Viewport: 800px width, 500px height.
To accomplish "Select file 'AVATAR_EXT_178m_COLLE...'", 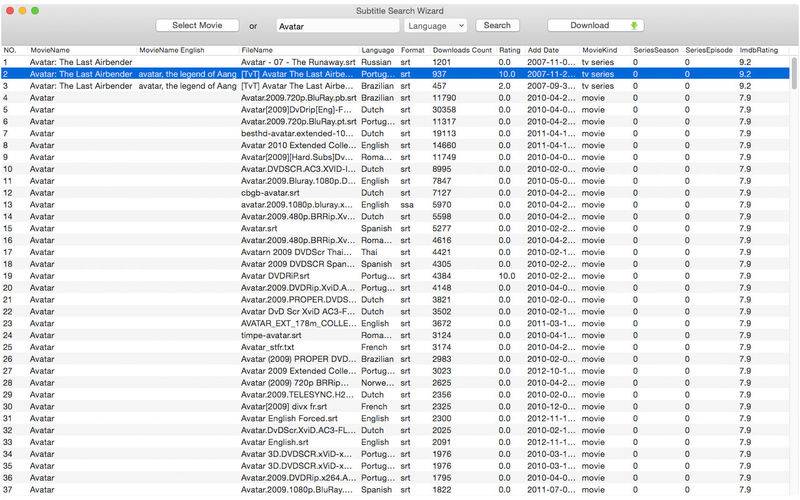I will pyautogui.click(x=298, y=323).
